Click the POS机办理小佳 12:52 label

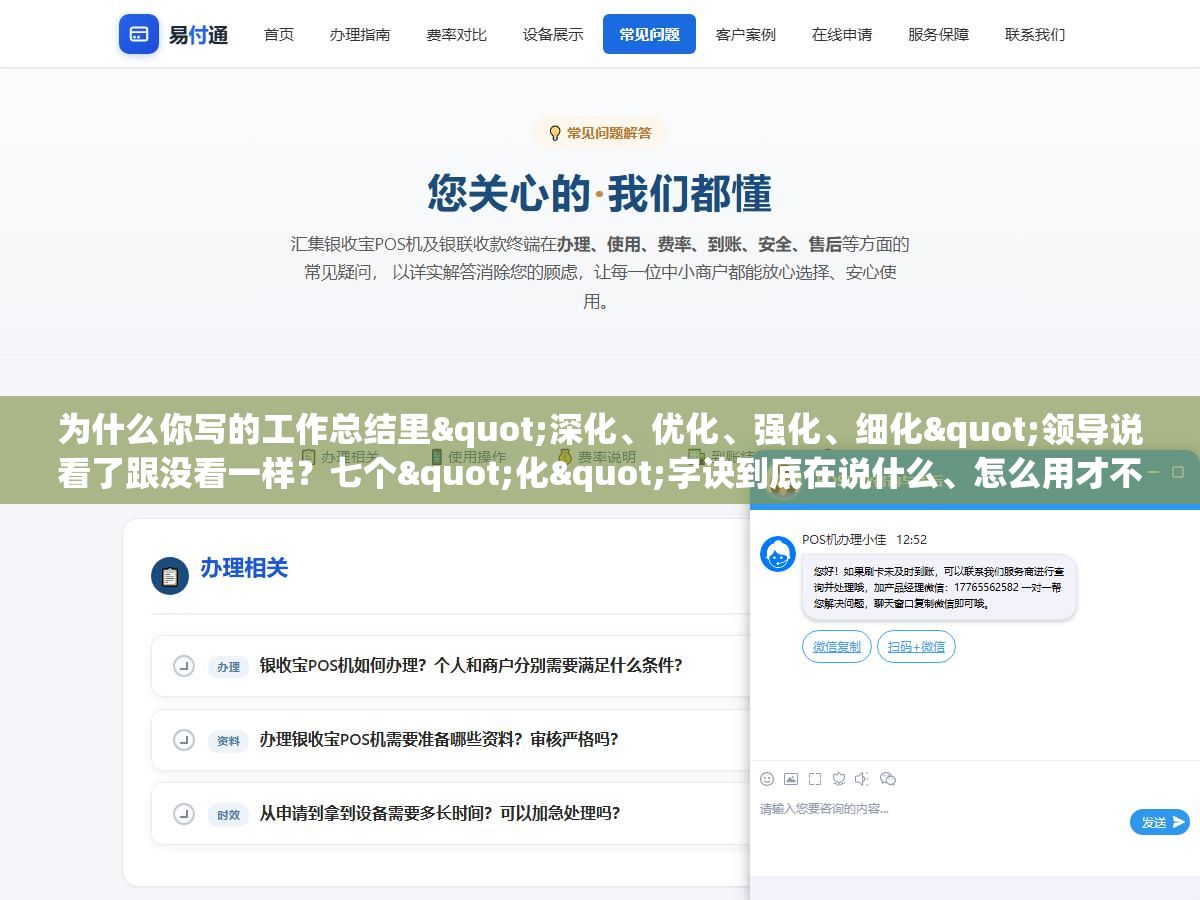(x=864, y=539)
